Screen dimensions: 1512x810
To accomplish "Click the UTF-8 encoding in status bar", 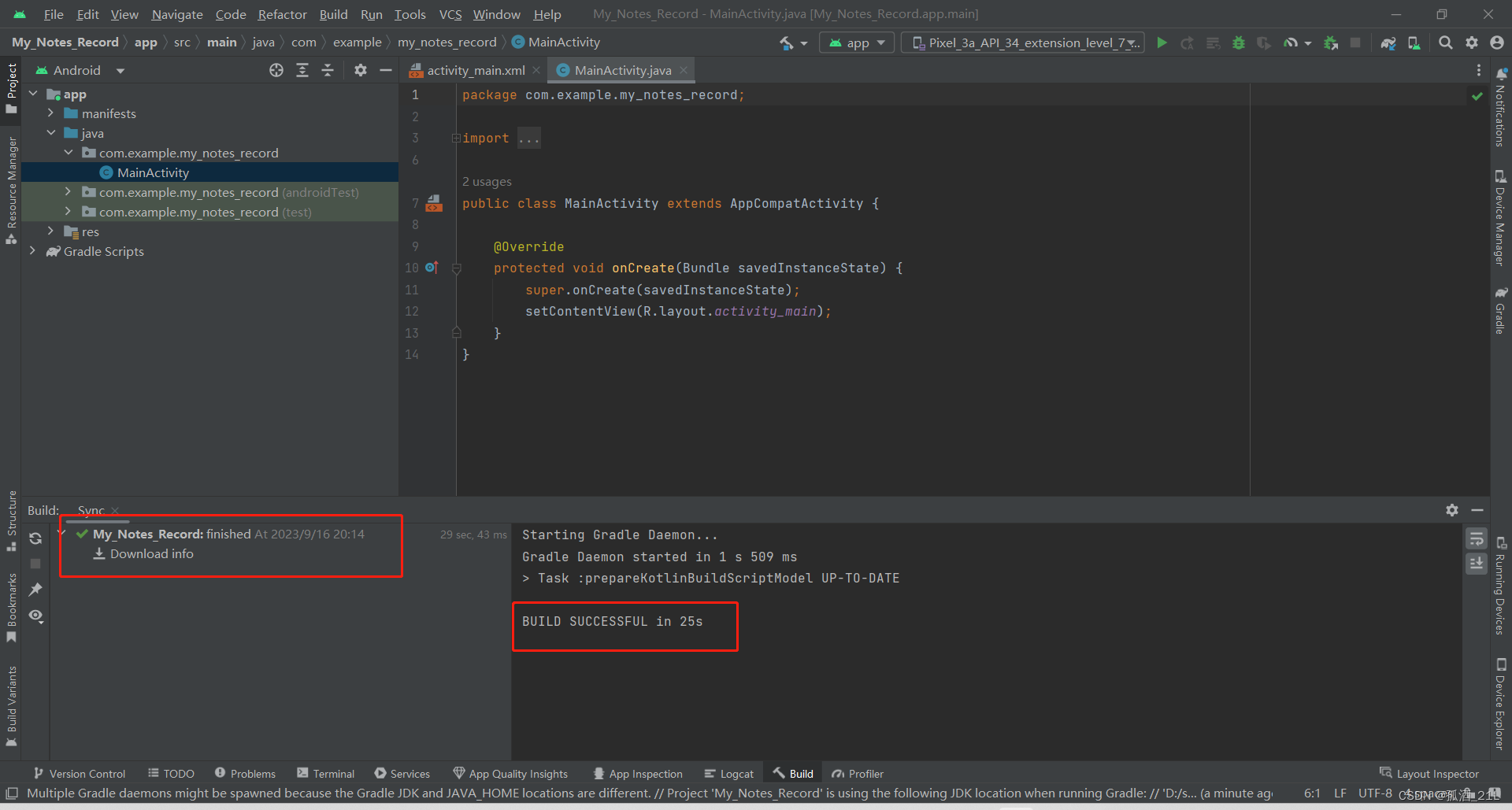I will pyautogui.click(x=1375, y=793).
